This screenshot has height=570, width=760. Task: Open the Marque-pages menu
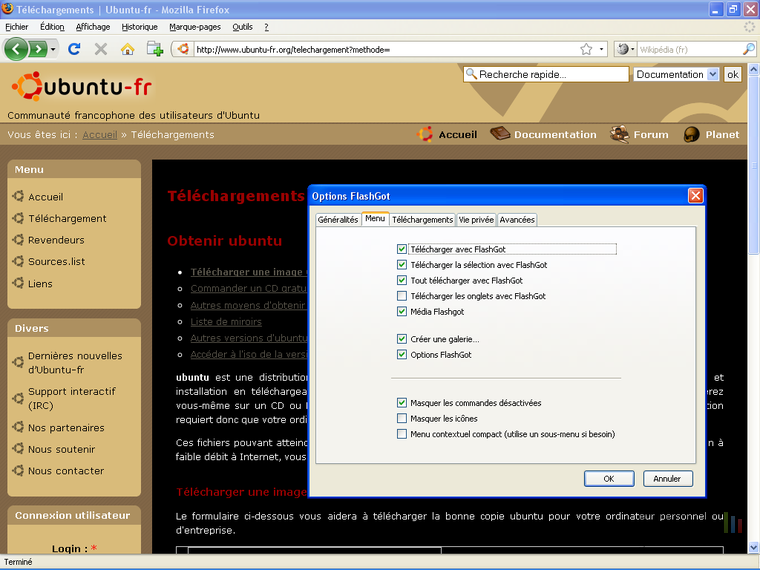click(x=195, y=27)
